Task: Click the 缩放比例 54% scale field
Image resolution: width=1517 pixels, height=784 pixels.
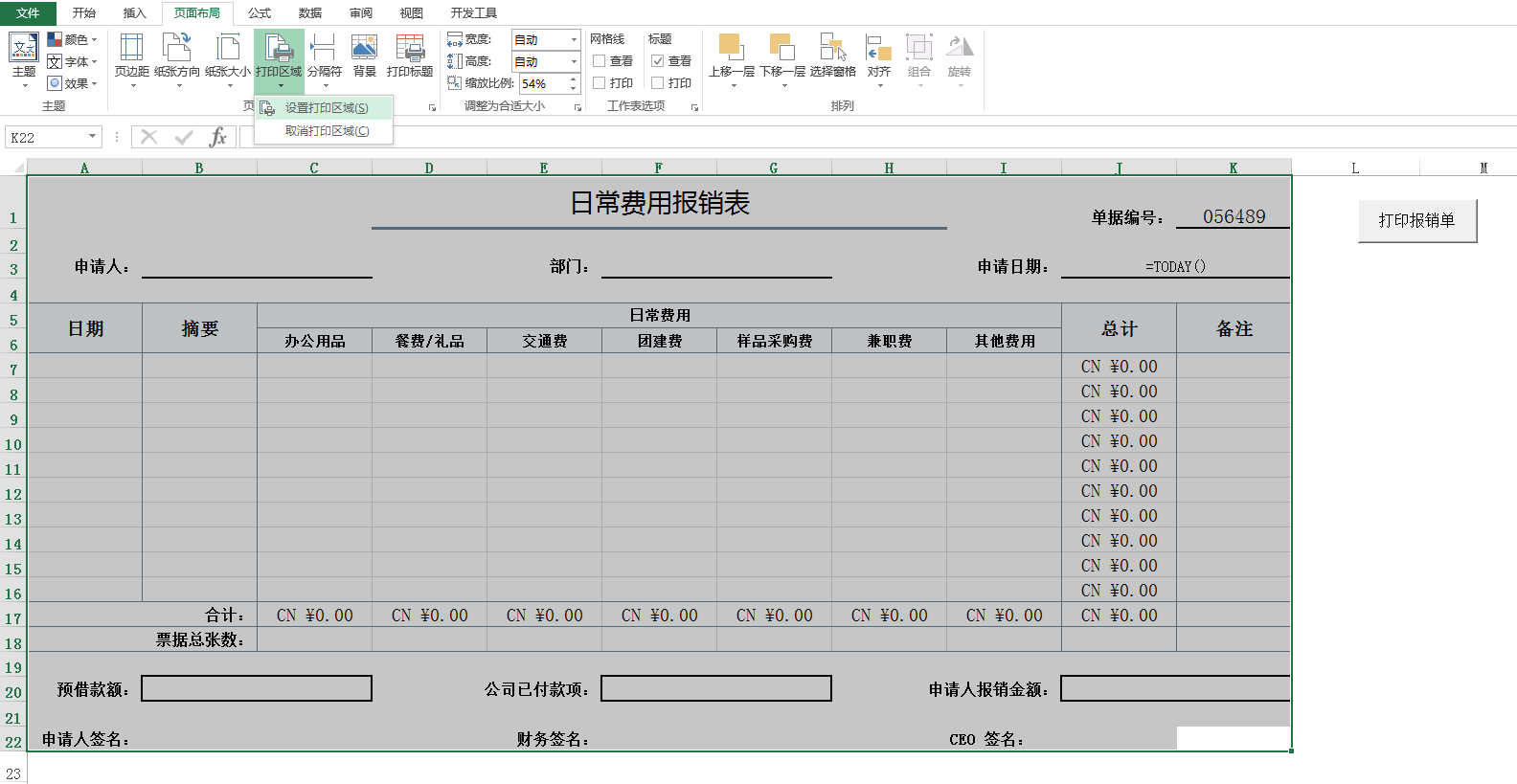Action: point(543,83)
